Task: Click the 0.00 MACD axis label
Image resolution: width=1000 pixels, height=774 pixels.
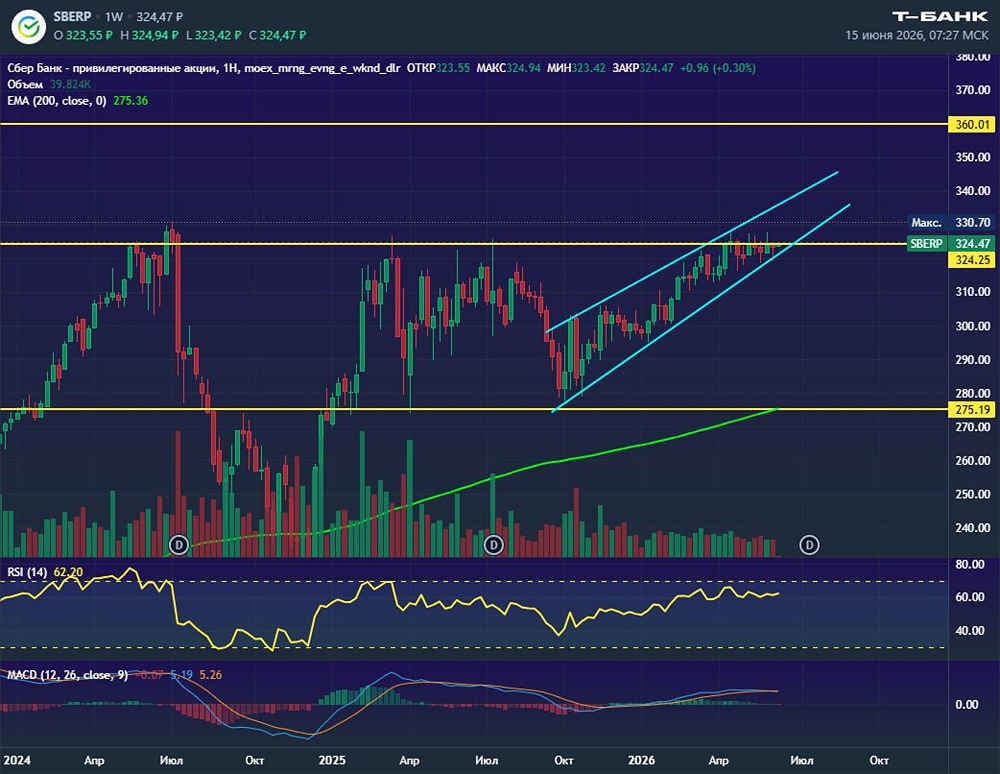Action: 967,705
